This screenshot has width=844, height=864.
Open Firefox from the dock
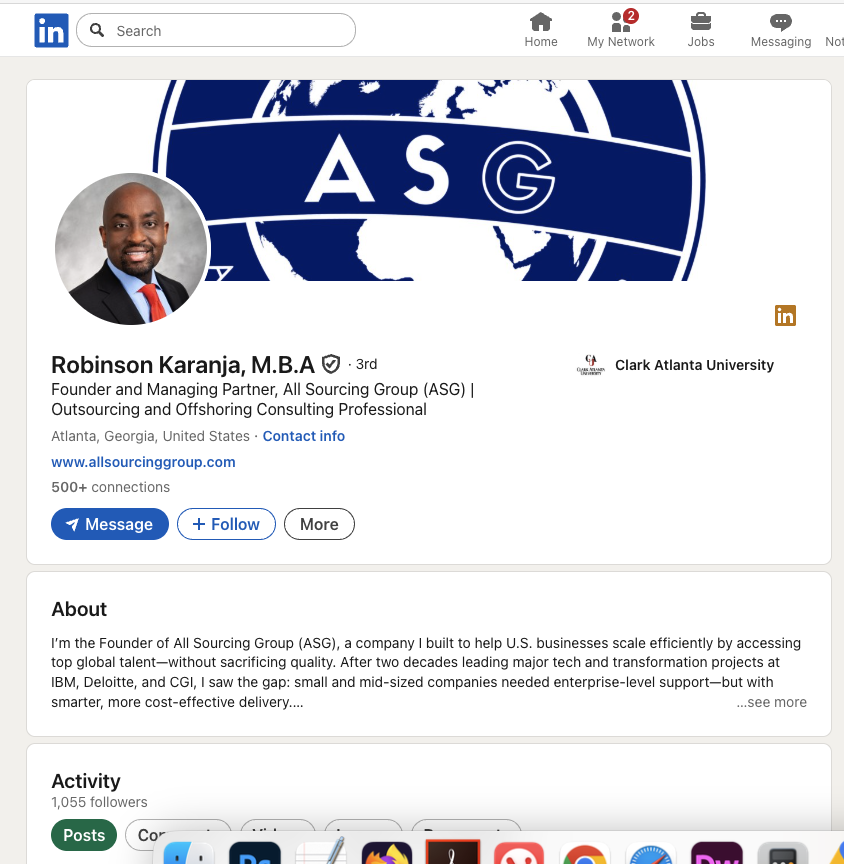pyautogui.click(x=387, y=853)
